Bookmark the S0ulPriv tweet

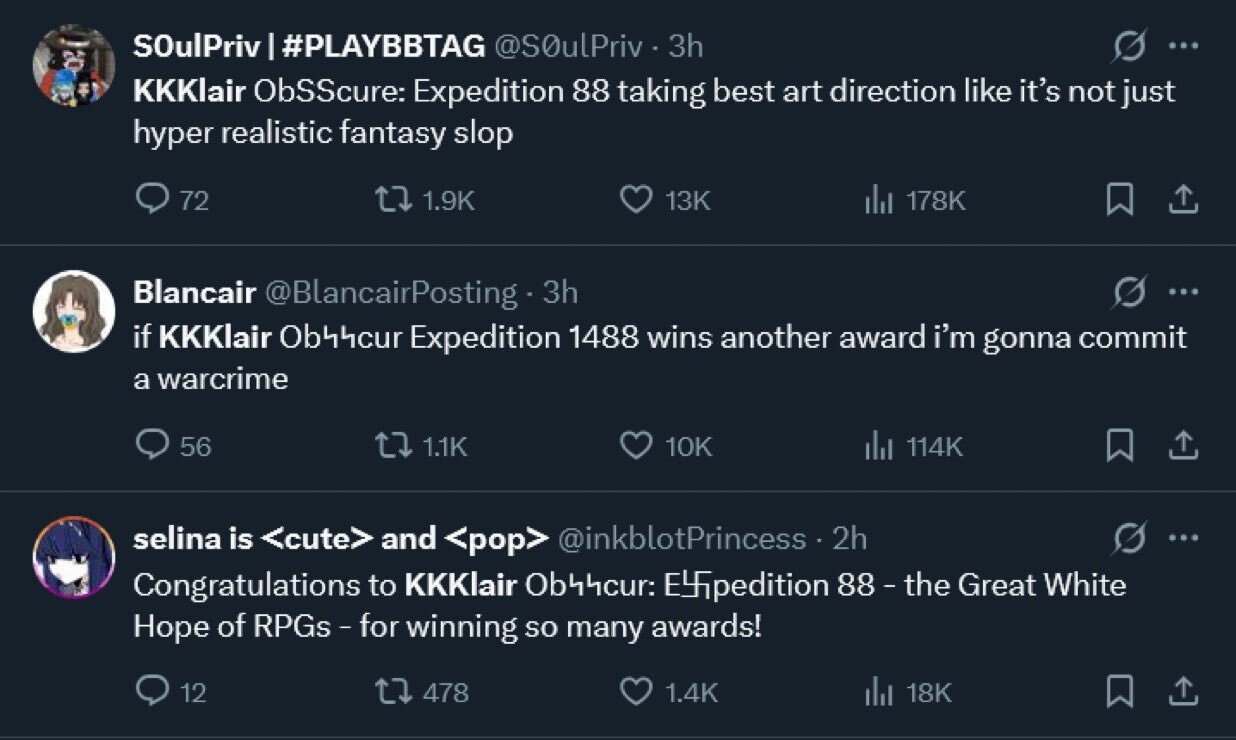[1119, 201]
